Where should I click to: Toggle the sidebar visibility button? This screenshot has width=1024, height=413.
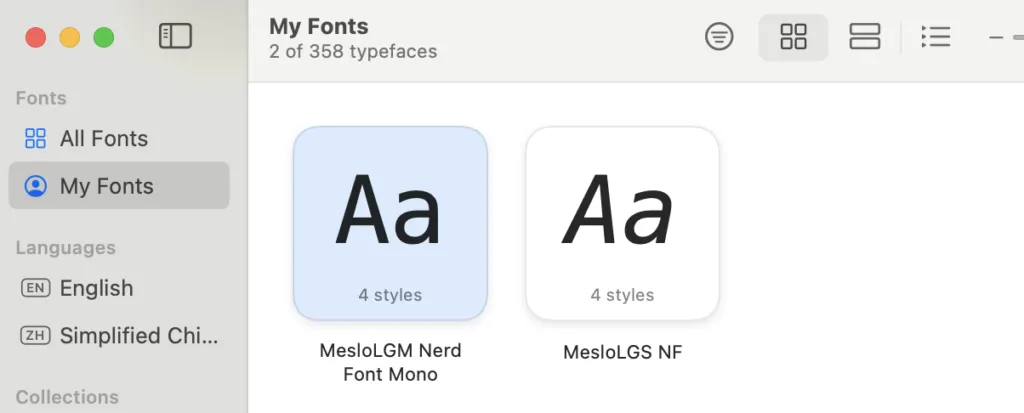point(175,37)
